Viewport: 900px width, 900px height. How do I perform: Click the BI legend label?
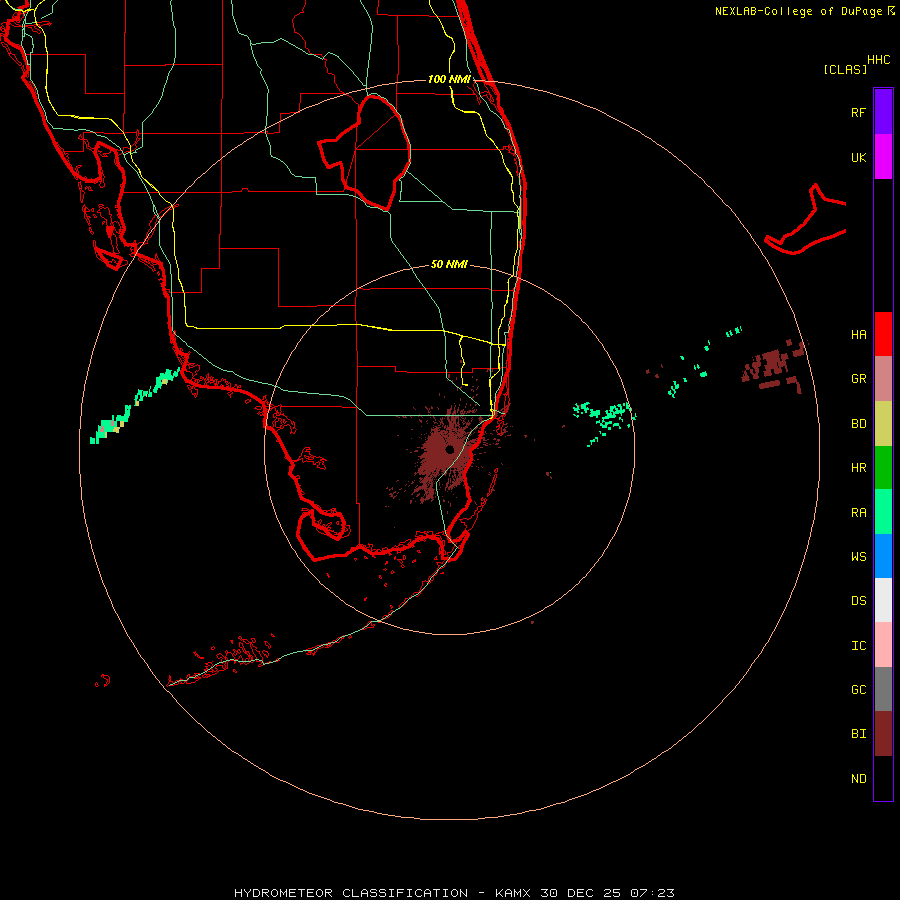point(858,734)
